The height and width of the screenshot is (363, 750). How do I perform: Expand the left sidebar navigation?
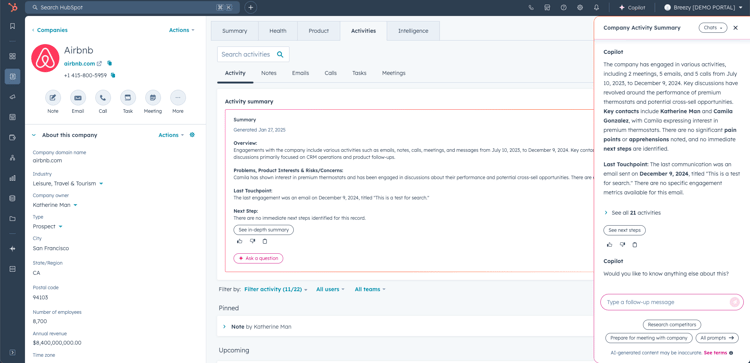(12, 352)
